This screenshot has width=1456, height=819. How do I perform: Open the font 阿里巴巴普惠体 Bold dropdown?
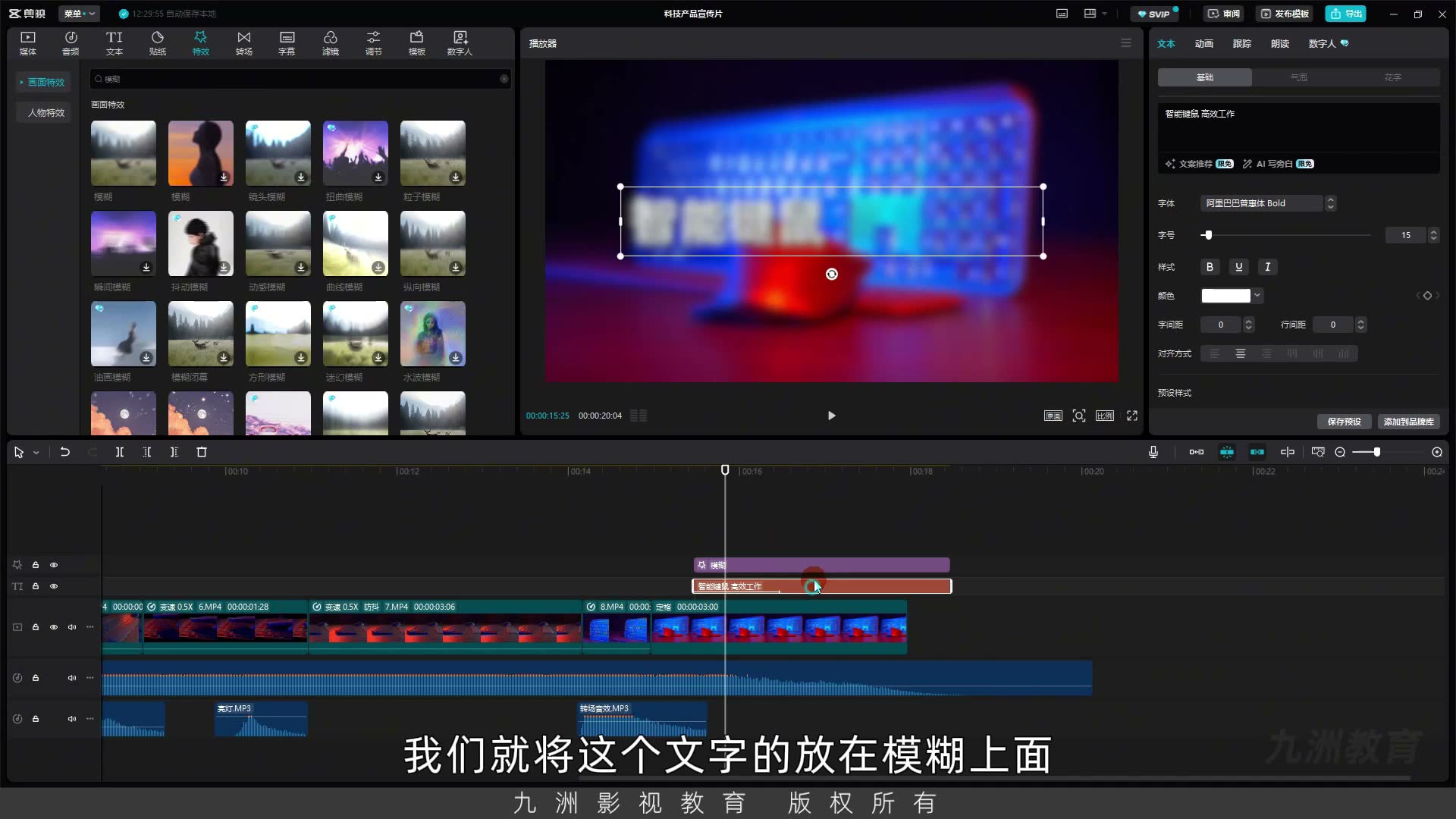pyautogui.click(x=1268, y=203)
